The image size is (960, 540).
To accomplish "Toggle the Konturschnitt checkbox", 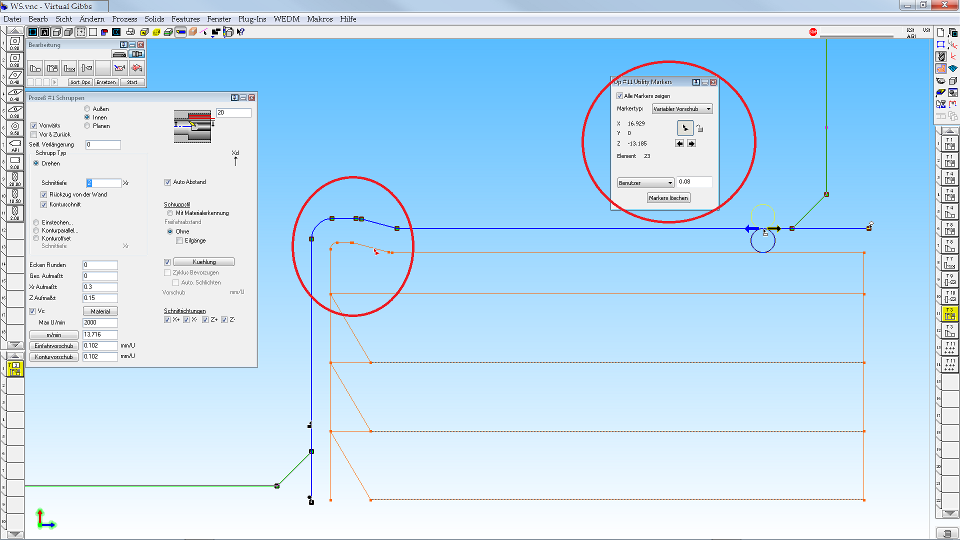I will [43, 204].
